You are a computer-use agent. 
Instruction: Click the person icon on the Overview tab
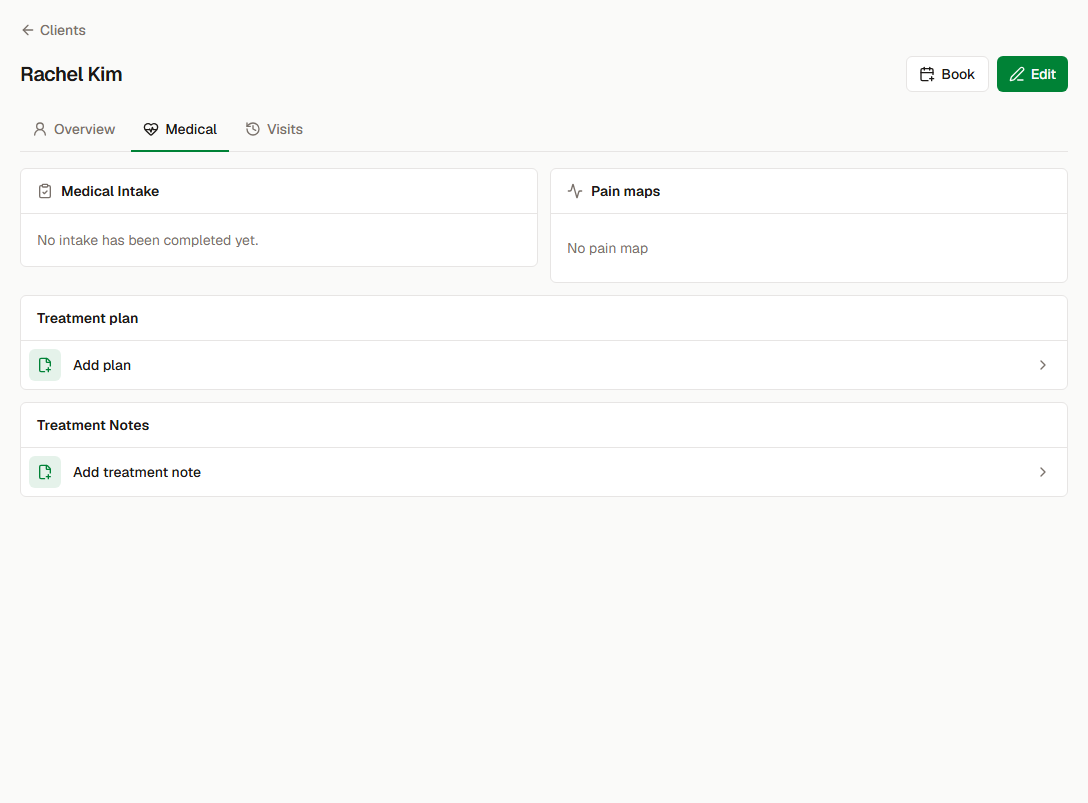[x=40, y=129]
